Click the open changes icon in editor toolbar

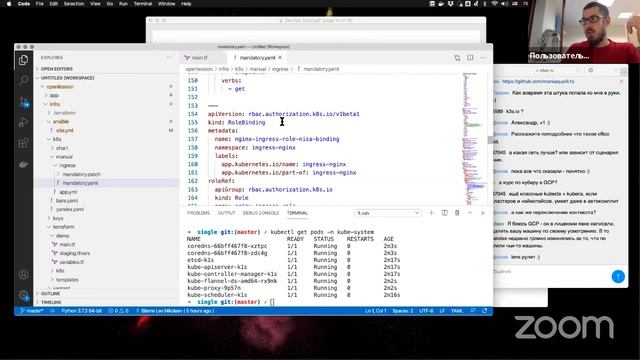click(457, 58)
